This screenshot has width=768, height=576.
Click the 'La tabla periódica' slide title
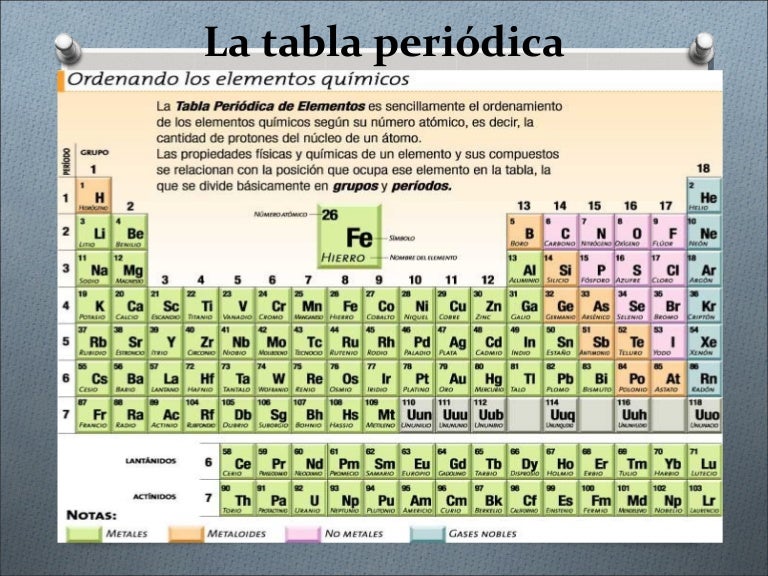(384, 43)
